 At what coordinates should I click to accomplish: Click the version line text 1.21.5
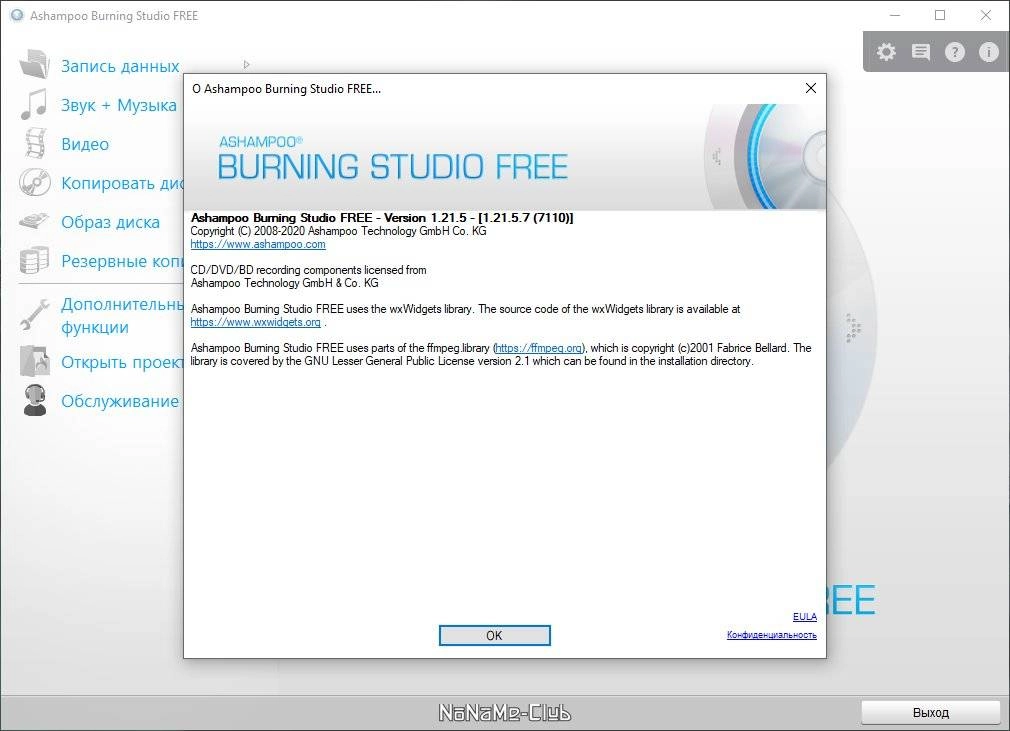coord(383,218)
